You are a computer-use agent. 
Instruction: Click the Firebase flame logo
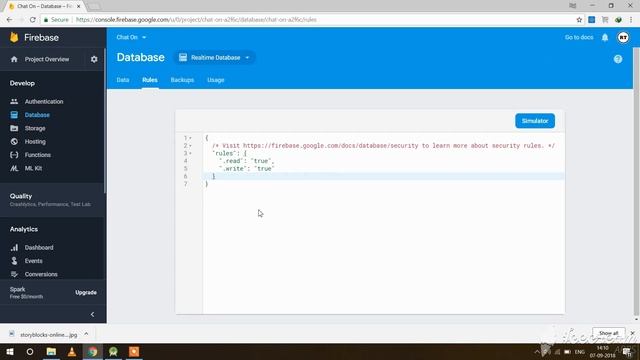[14, 37]
